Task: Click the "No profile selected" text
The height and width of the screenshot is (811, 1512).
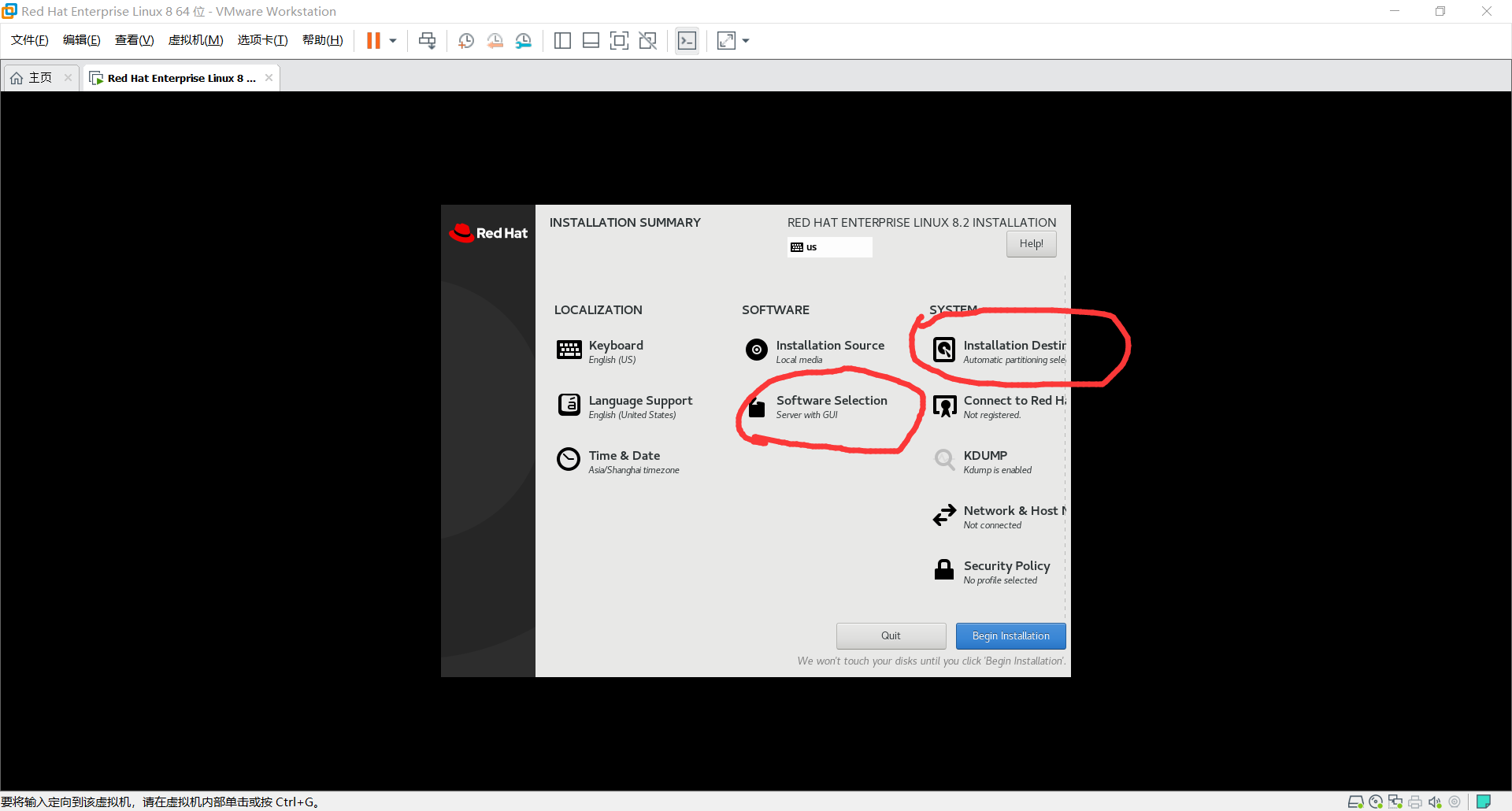Action: coord(1000,580)
